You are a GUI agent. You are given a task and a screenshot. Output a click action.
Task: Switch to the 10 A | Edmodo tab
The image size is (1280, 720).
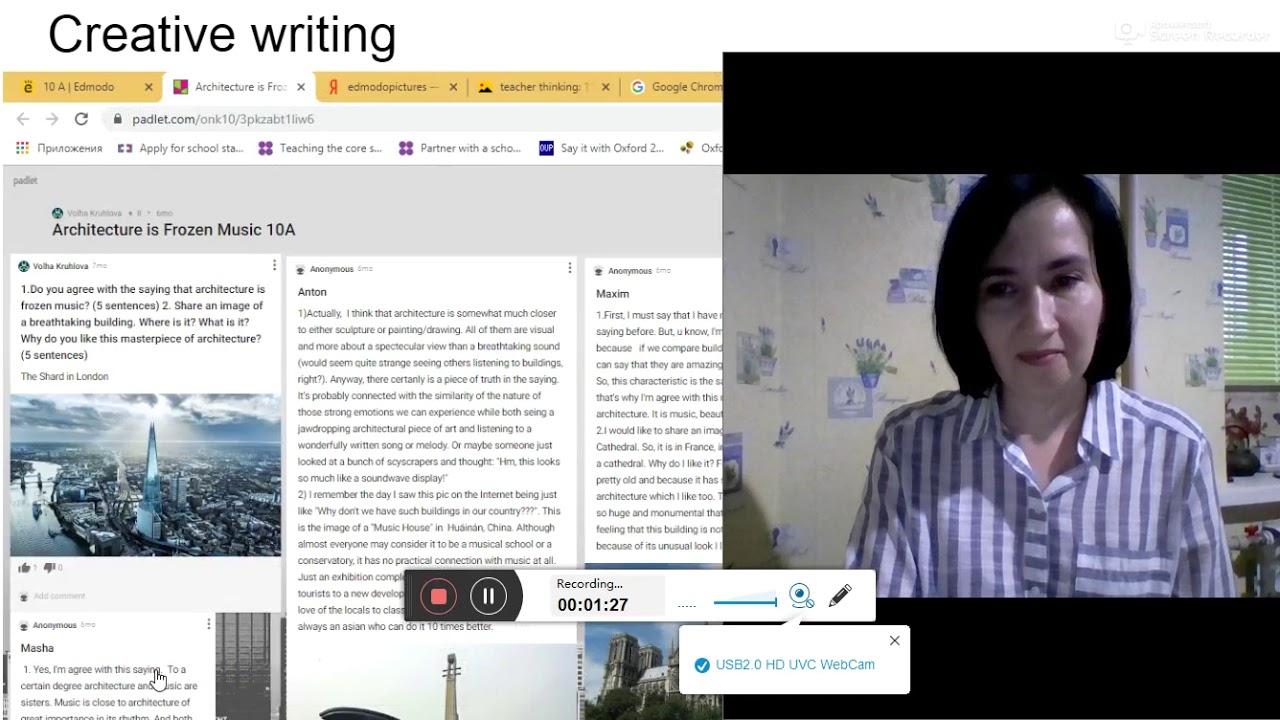click(x=78, y=87)
